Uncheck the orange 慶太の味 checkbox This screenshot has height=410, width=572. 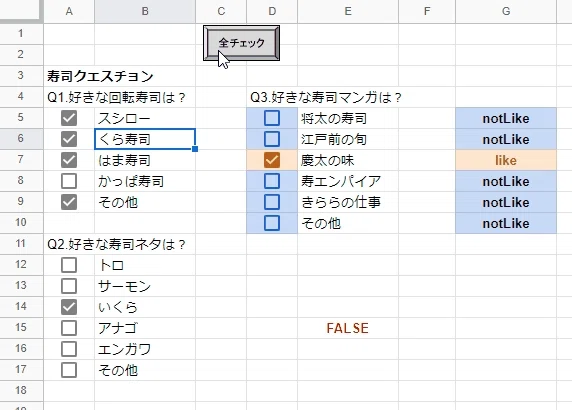pos(272,160)
